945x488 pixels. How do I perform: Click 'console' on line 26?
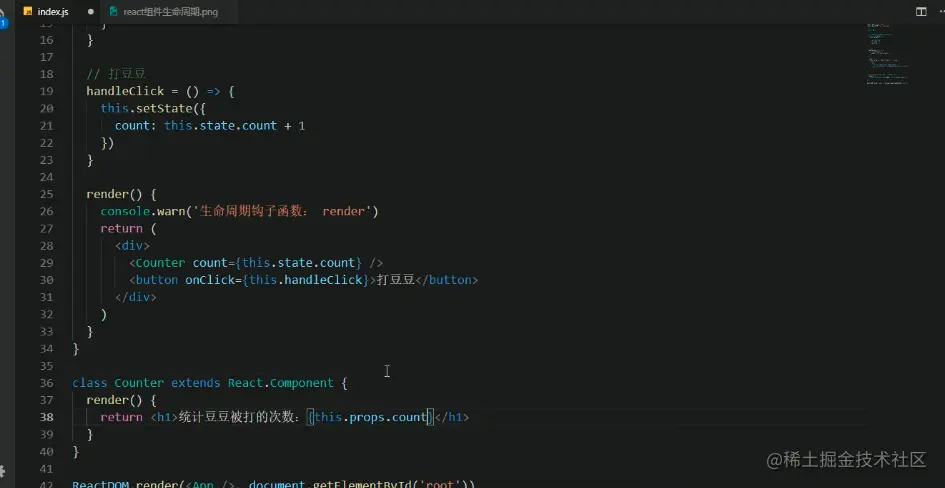pyautogui.click(x=124, y=211)
